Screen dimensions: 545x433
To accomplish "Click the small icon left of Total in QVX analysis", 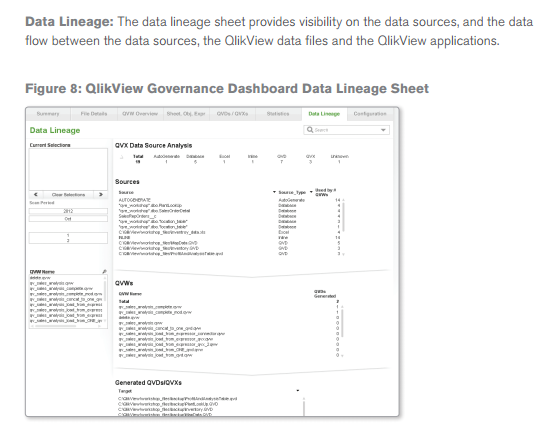I will (121, 157).
